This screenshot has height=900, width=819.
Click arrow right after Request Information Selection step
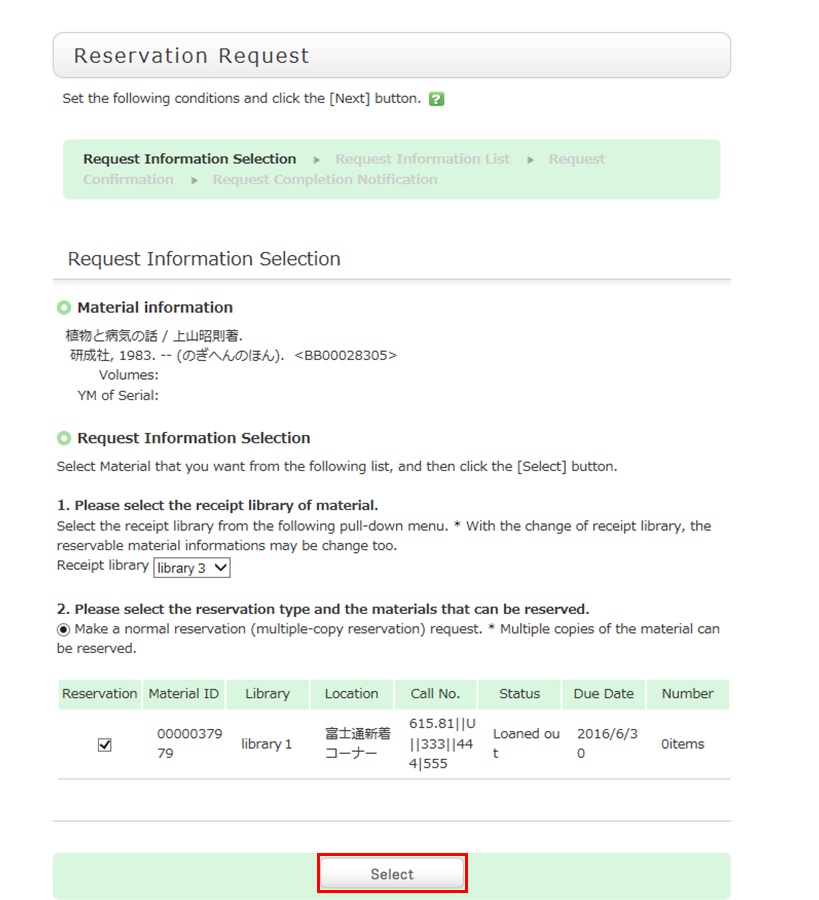pyautogui.click(x=317, y=159)
